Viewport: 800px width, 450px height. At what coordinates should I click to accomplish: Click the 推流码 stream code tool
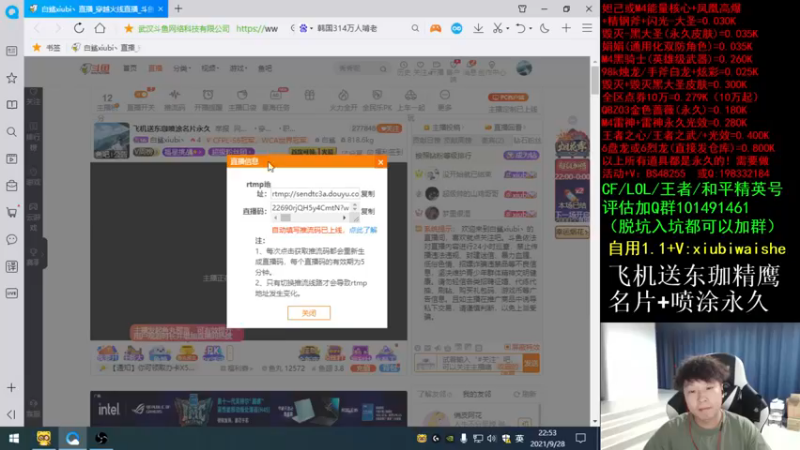174,101
